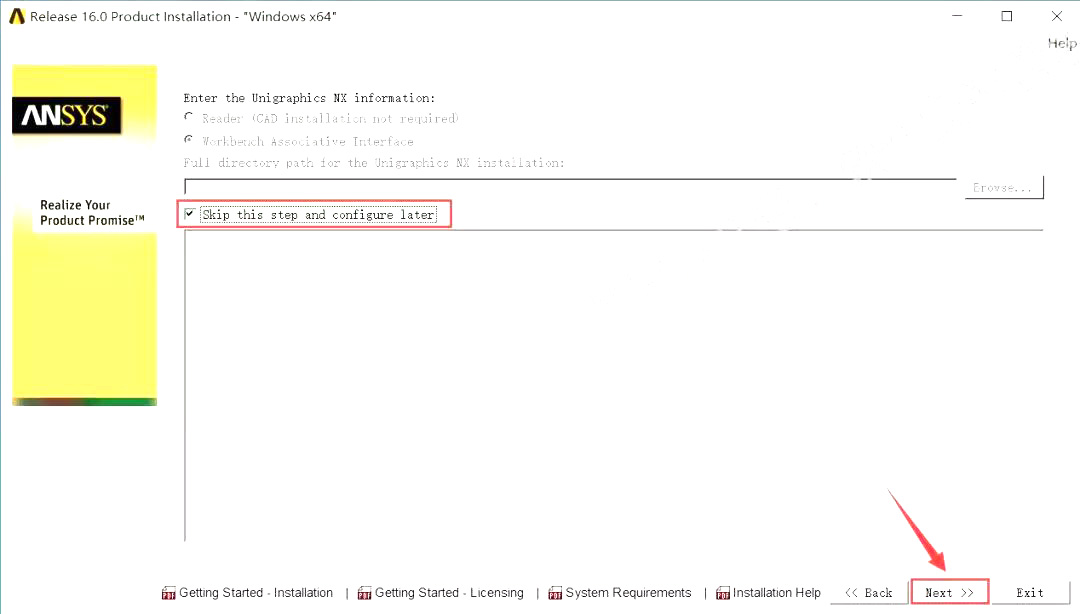
Task: View the System Requirements page
Action: point(629,592)
